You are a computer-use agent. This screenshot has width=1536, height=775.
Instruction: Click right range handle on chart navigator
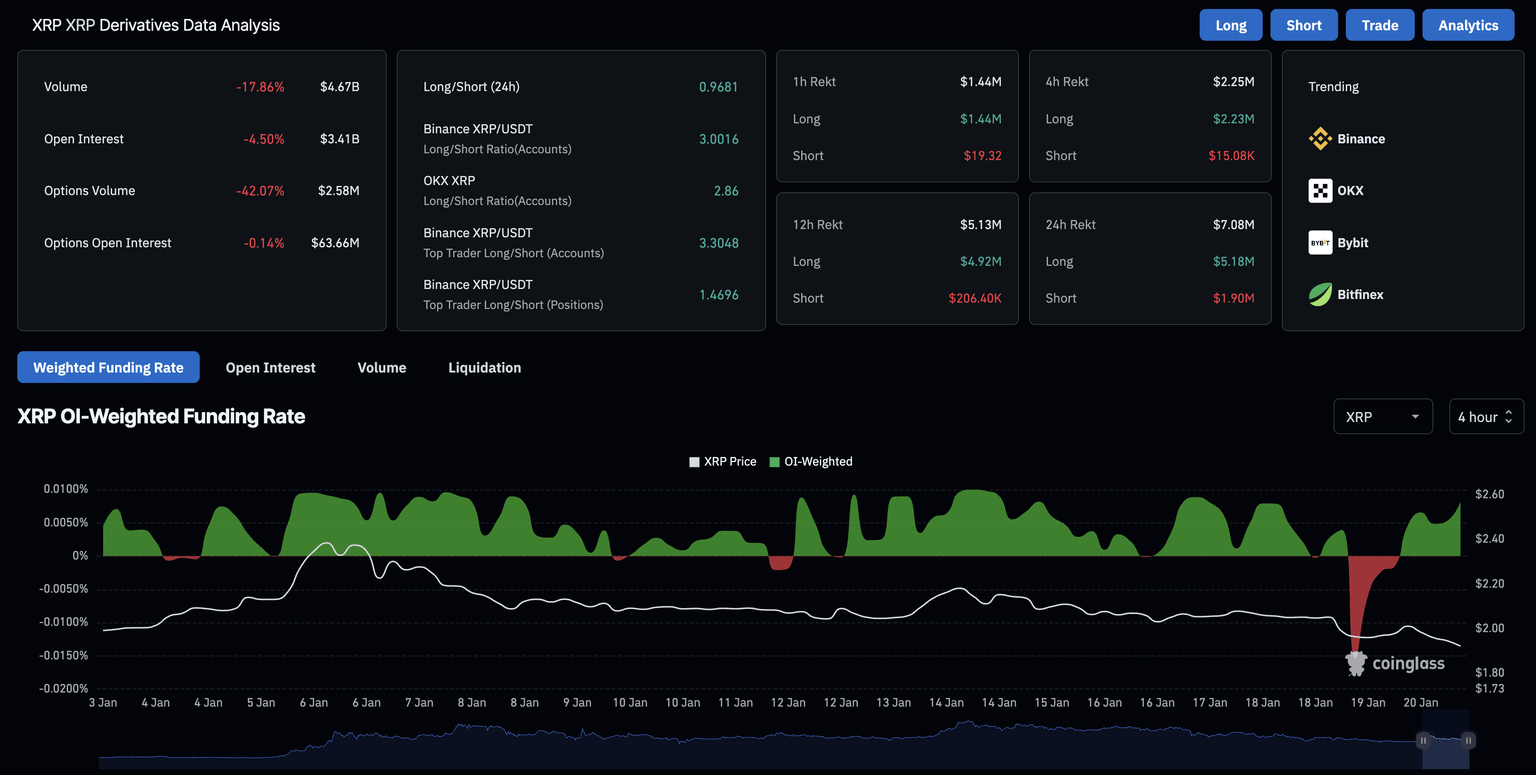1468,740
